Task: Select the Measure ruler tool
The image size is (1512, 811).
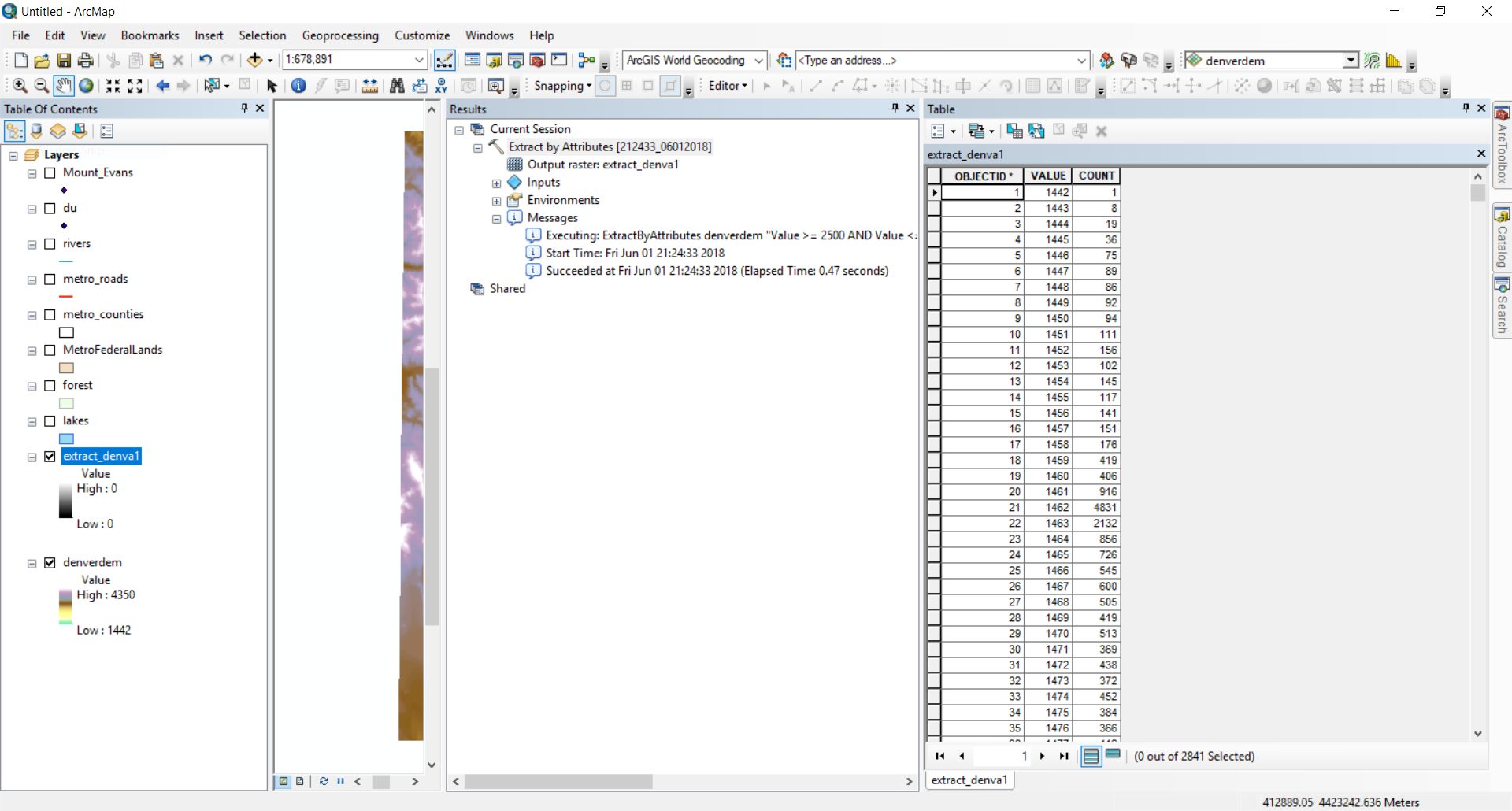Action: click(x=369, y=86)
